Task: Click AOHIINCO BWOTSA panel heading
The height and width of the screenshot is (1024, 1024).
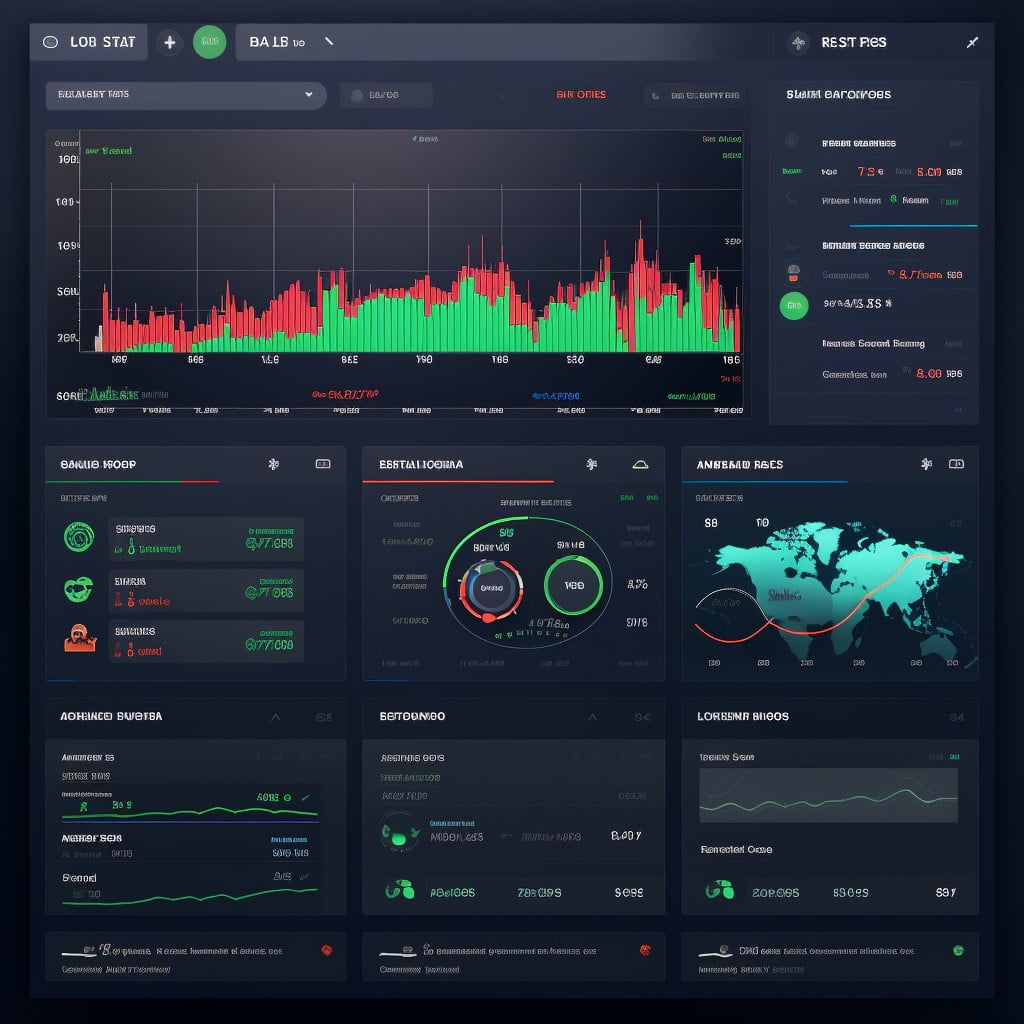Action: click(111, 716)
